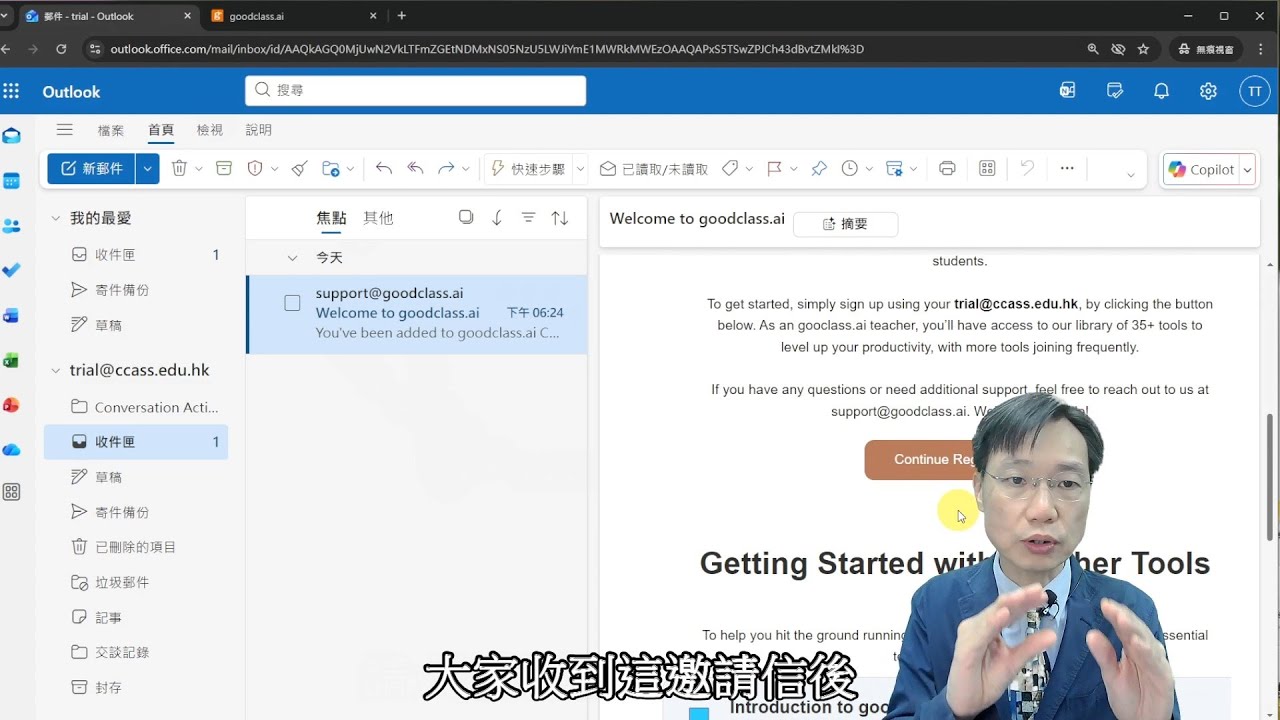
Task: Open Outlook settings gear
Action: (x=1208, y=91)
